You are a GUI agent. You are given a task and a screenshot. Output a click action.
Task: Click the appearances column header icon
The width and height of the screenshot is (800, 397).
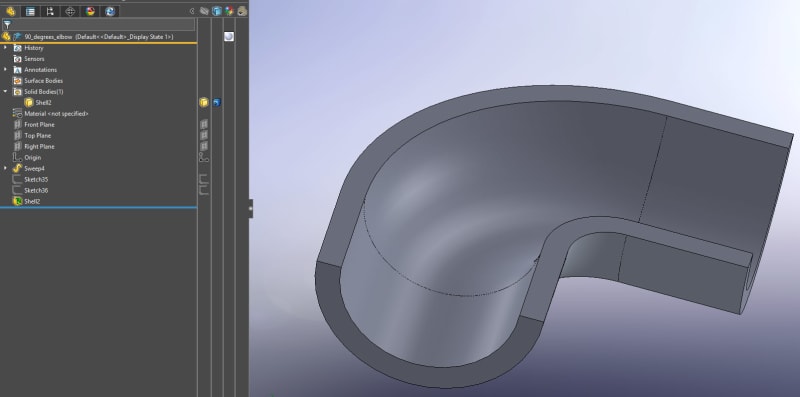tap(229, 11)
